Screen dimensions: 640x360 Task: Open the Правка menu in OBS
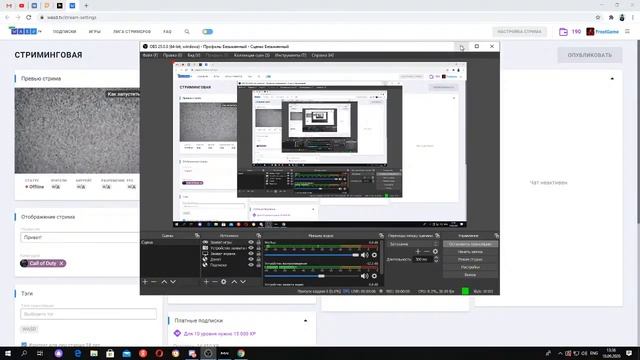[x=172, y=55]
